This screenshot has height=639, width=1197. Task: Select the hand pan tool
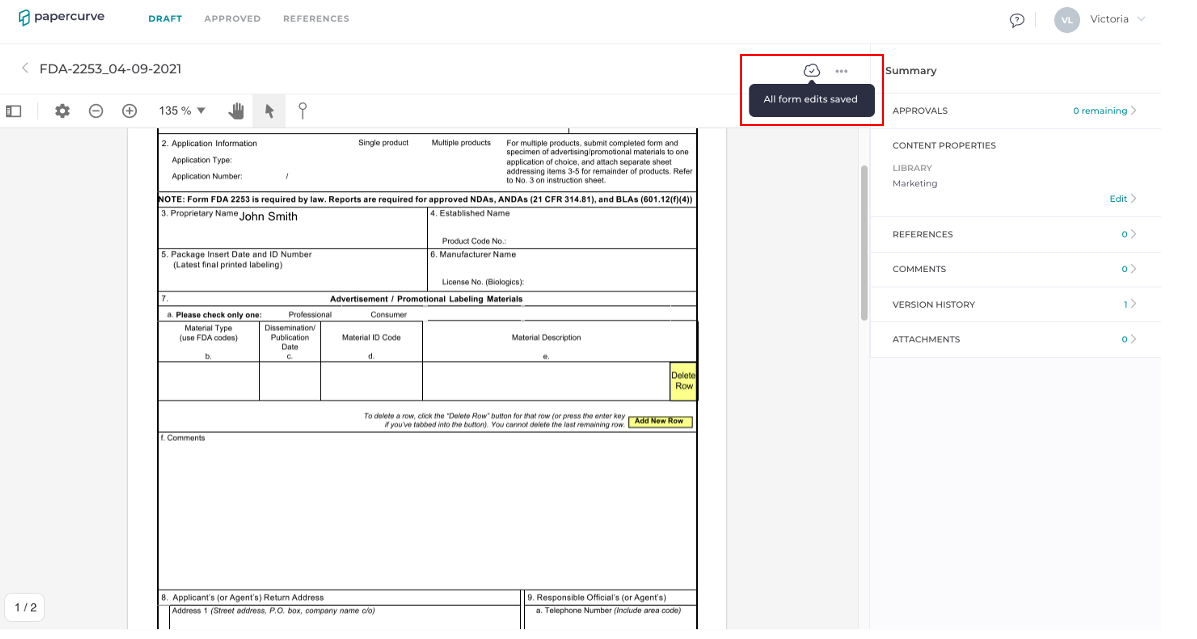point(237,111)
